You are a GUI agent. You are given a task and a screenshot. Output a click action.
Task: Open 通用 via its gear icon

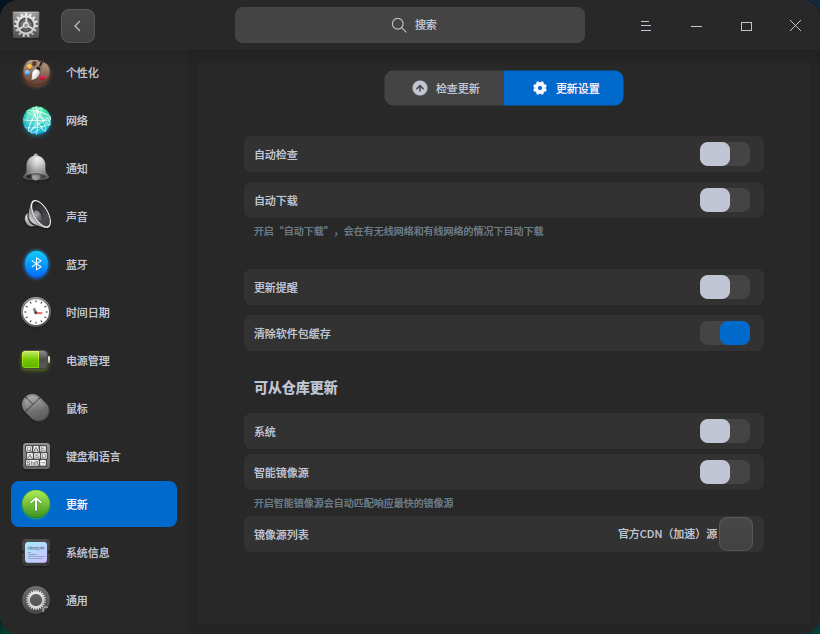pos(36,600)
